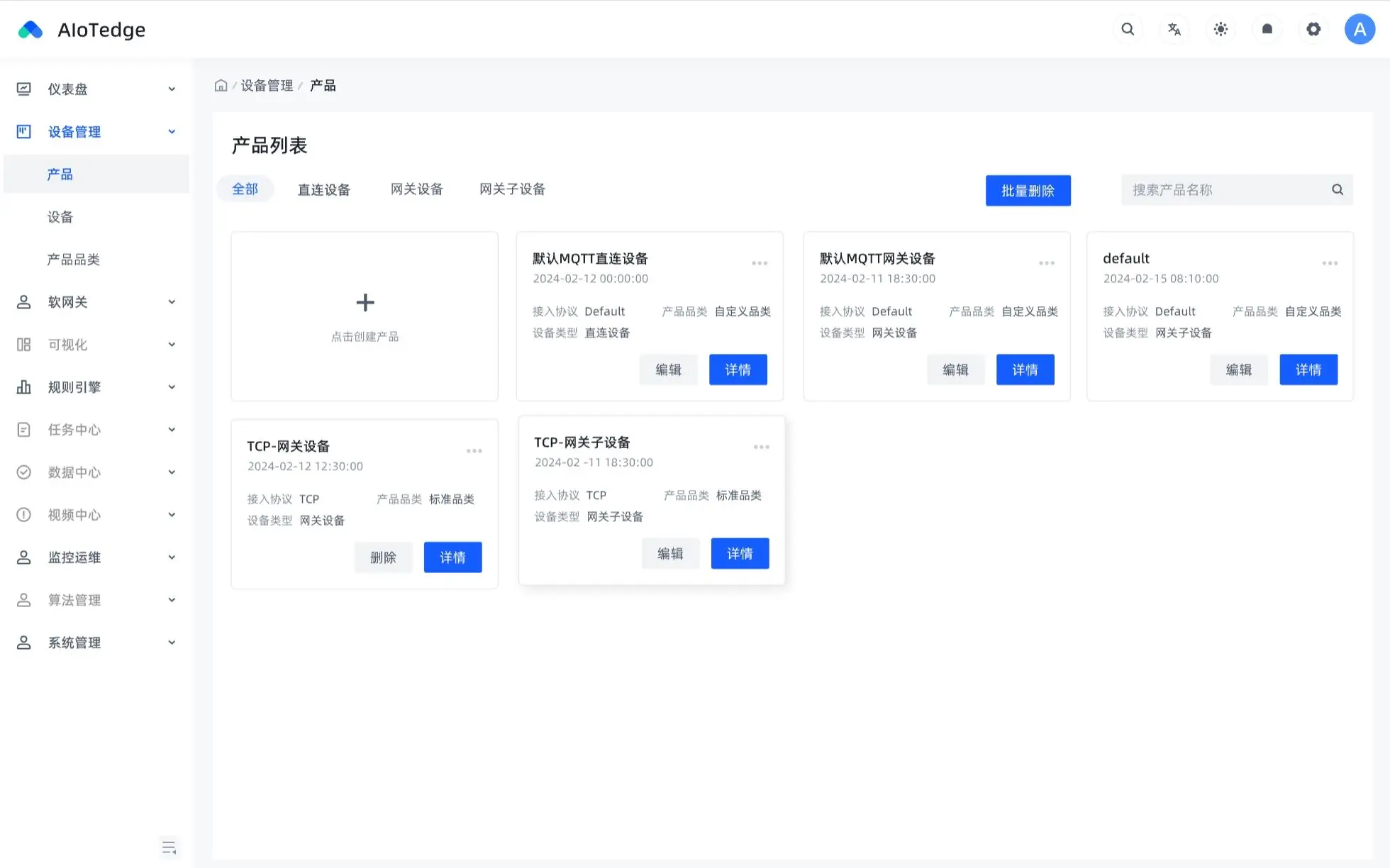
Task: Switch to the 直连设备 tab
Action: (x=324, y=190)
